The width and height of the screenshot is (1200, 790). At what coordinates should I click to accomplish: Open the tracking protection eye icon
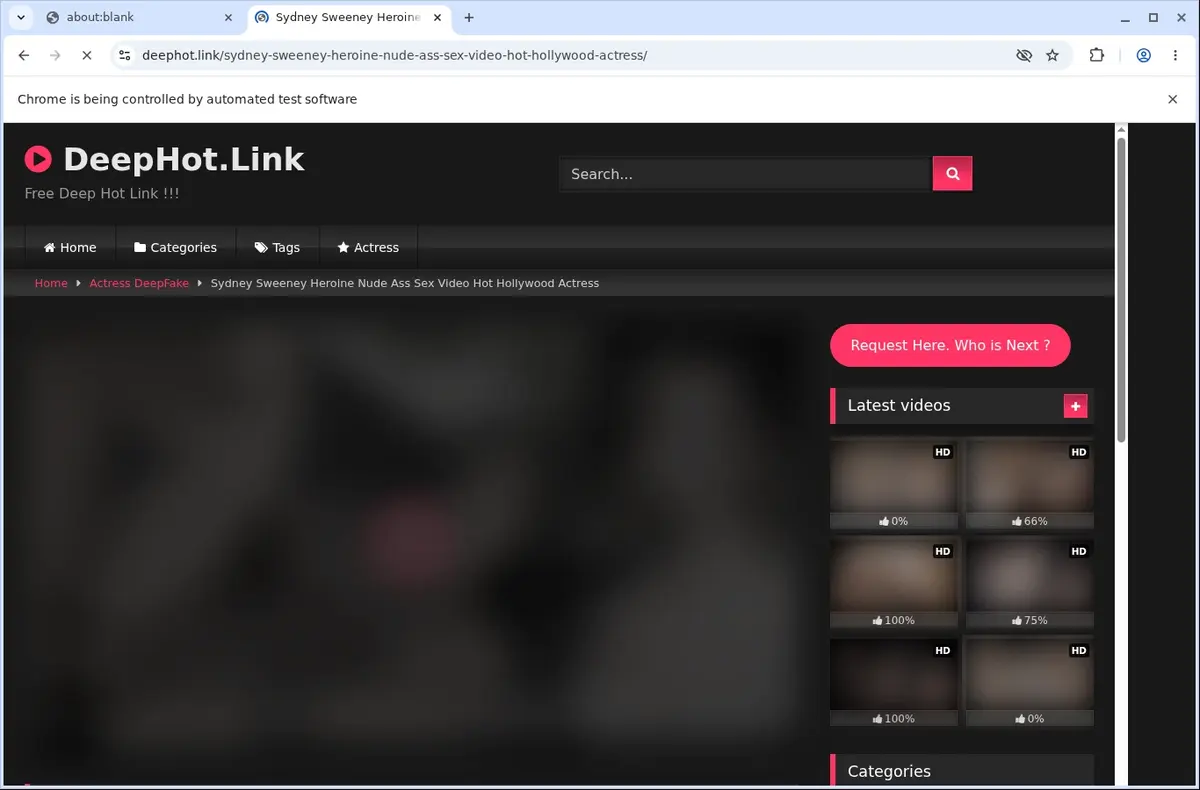[x=1024, y=55]
